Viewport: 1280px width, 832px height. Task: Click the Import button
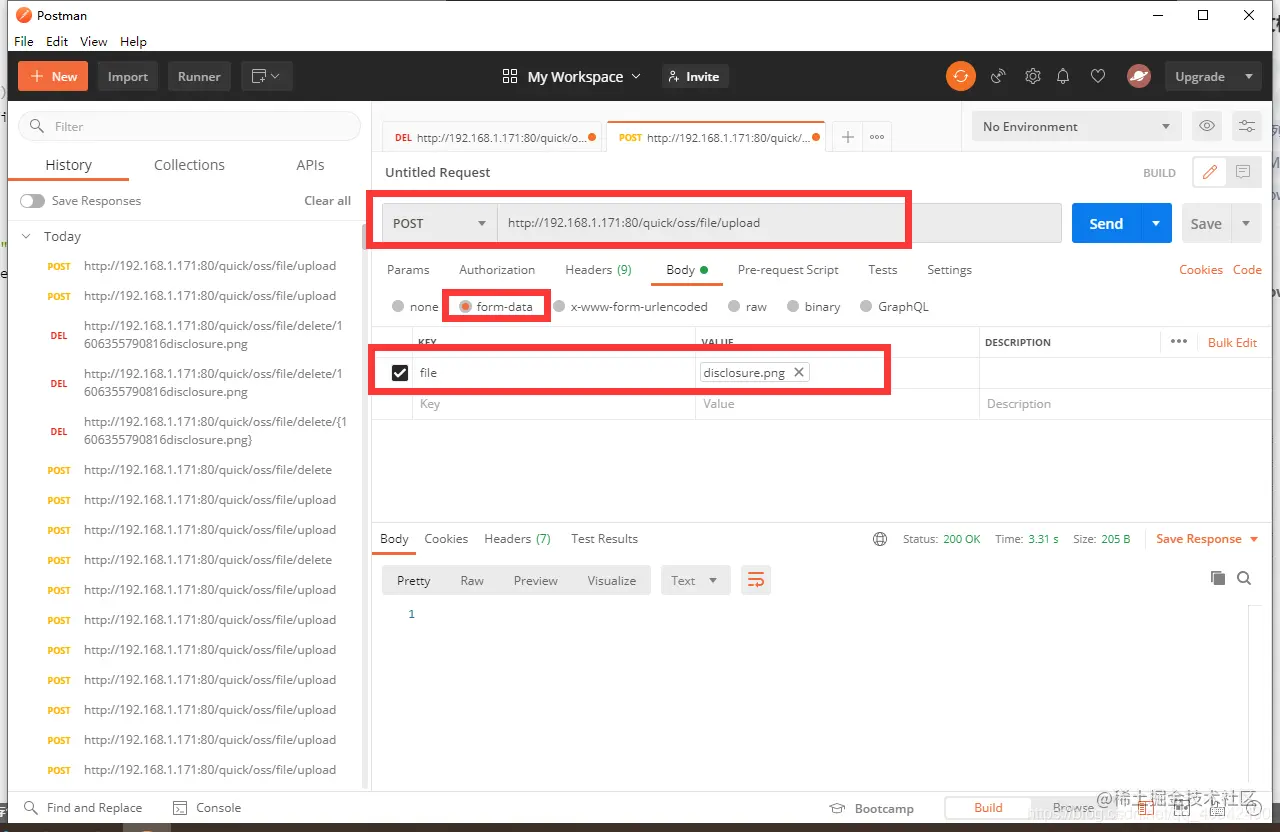point(128,76)
